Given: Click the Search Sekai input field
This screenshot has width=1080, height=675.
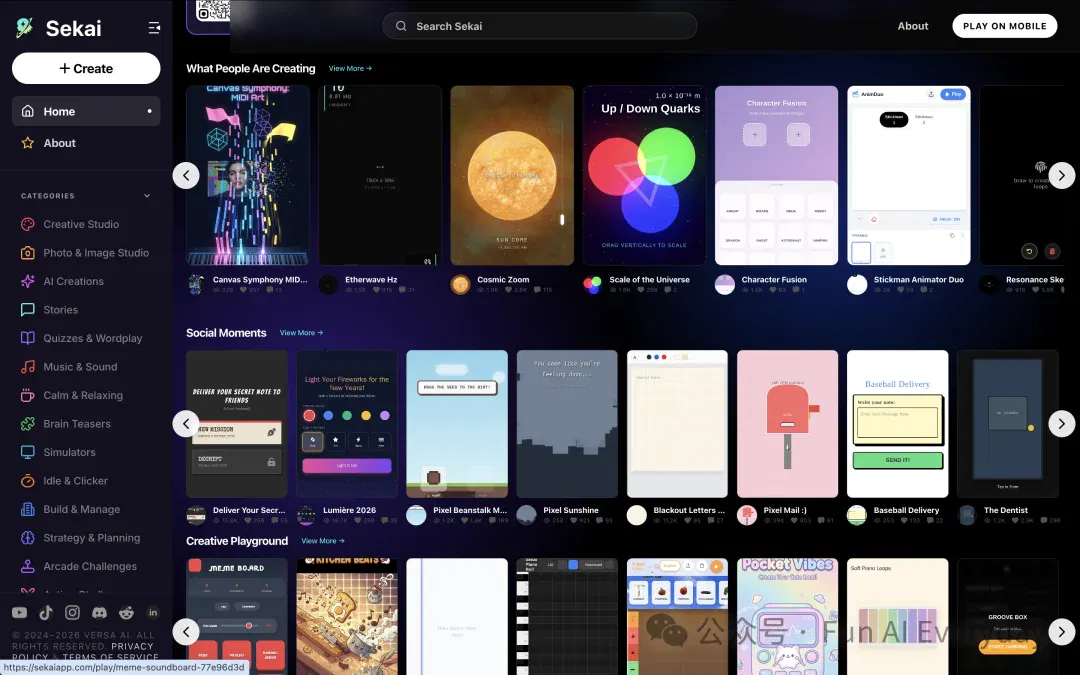Looking at the screenshot, I should (539, 26).
